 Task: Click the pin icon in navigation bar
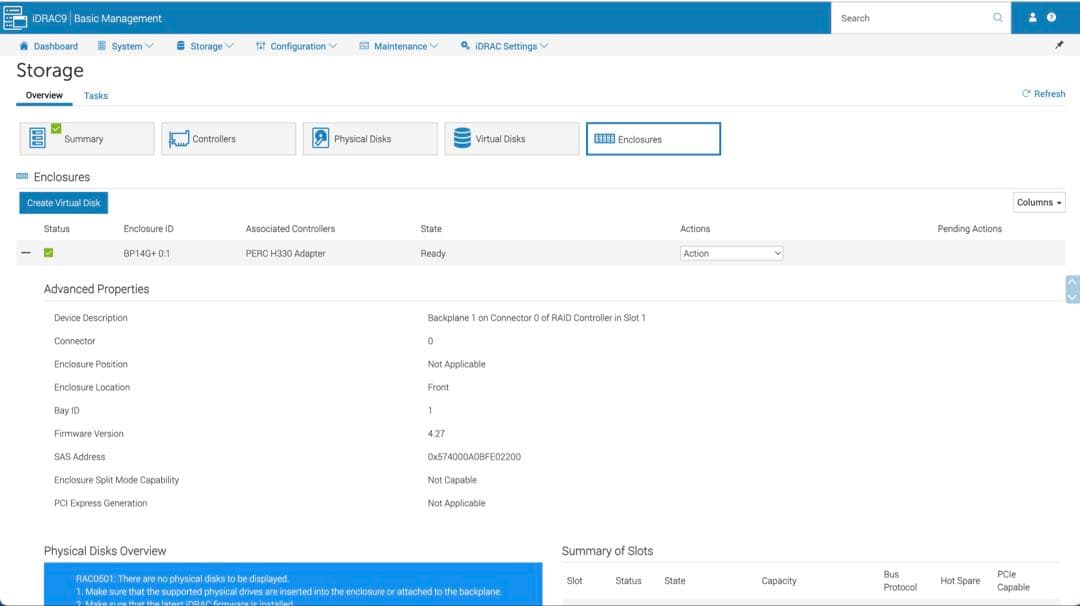(x=1059, y=45)
